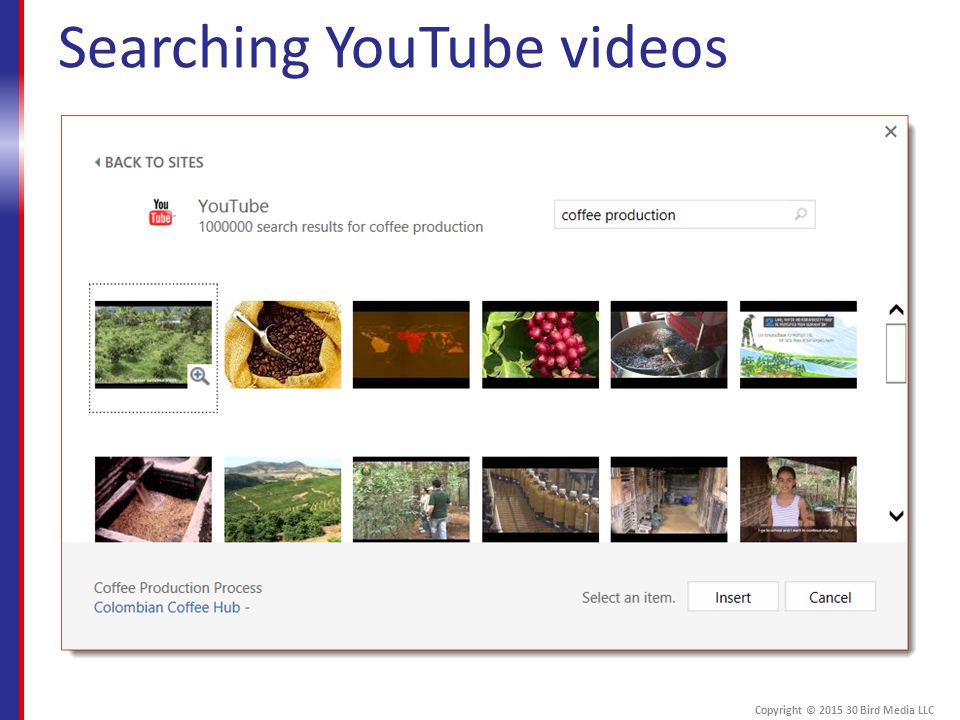Click the scroll down arrow
This screenshot has width=960, height=720.
(x=896, y=516)
